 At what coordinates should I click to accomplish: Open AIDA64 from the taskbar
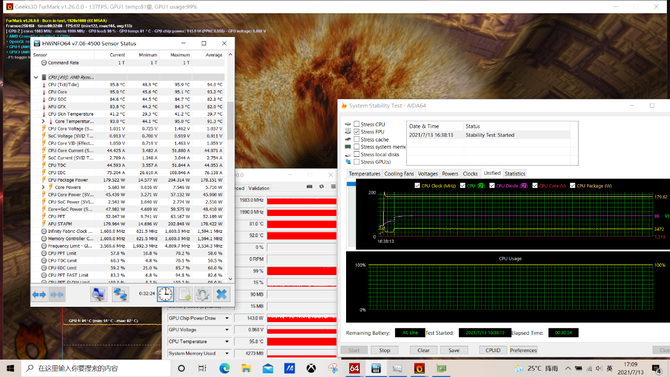[x=354, y=368]
